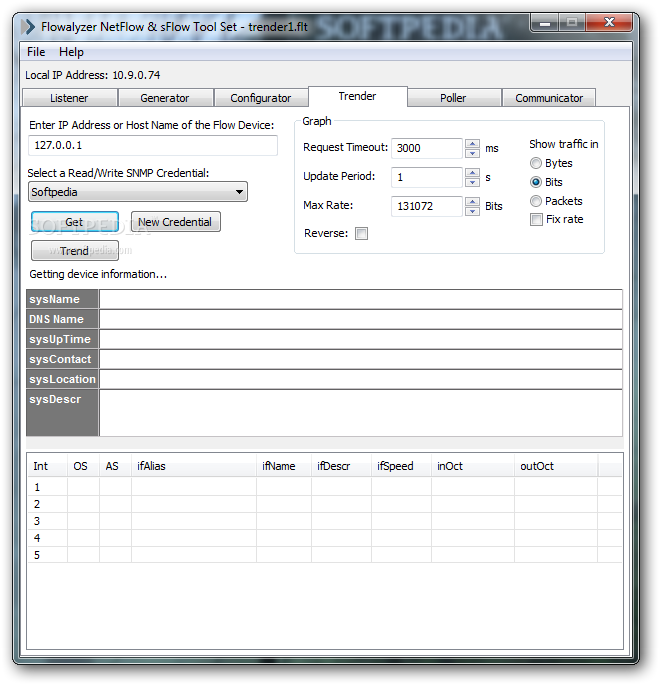
Task: Switch to the Configurator tab
Action: (261, 98)
